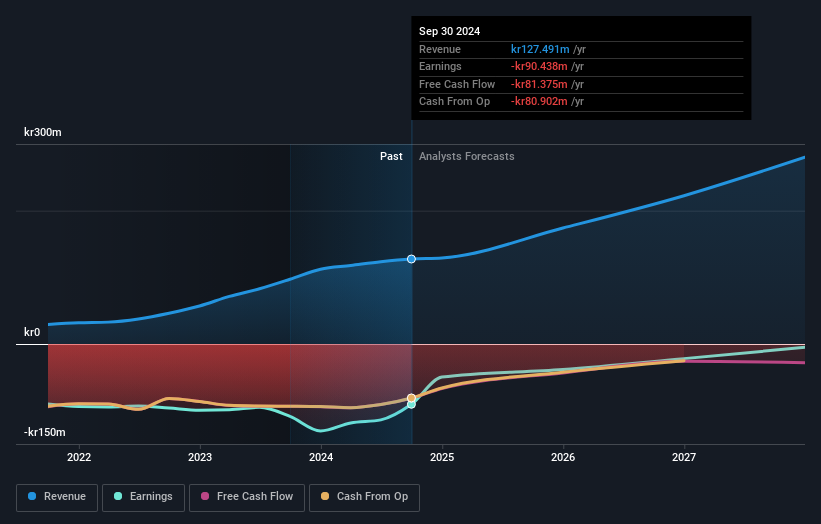Image resolution: width=821 pixels, height=524 pixels.
Task: Click the -kr80.902m cash from op value
Action: tap(539, 102)
